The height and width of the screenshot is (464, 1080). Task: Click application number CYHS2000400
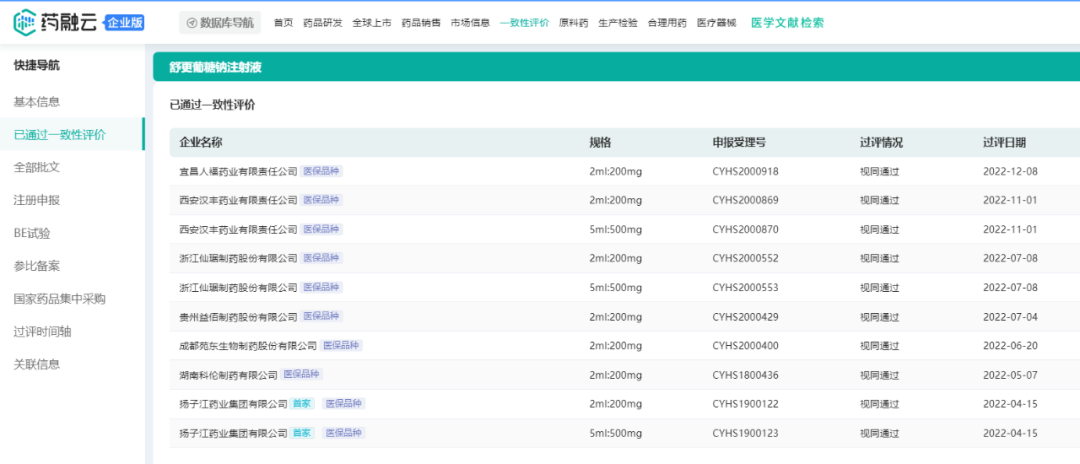coord(745,346)
